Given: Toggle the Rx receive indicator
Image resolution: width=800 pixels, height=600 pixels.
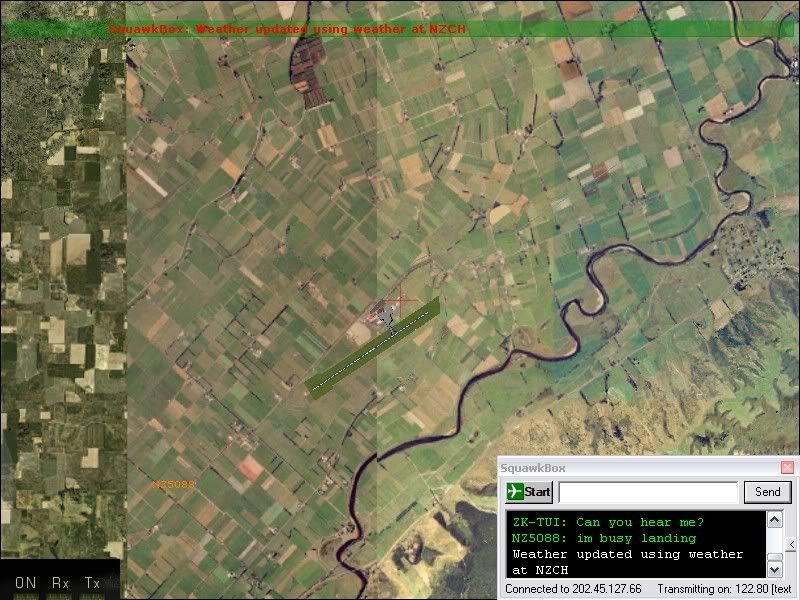Looking at the screenshot, I should [x=60, y=583].
